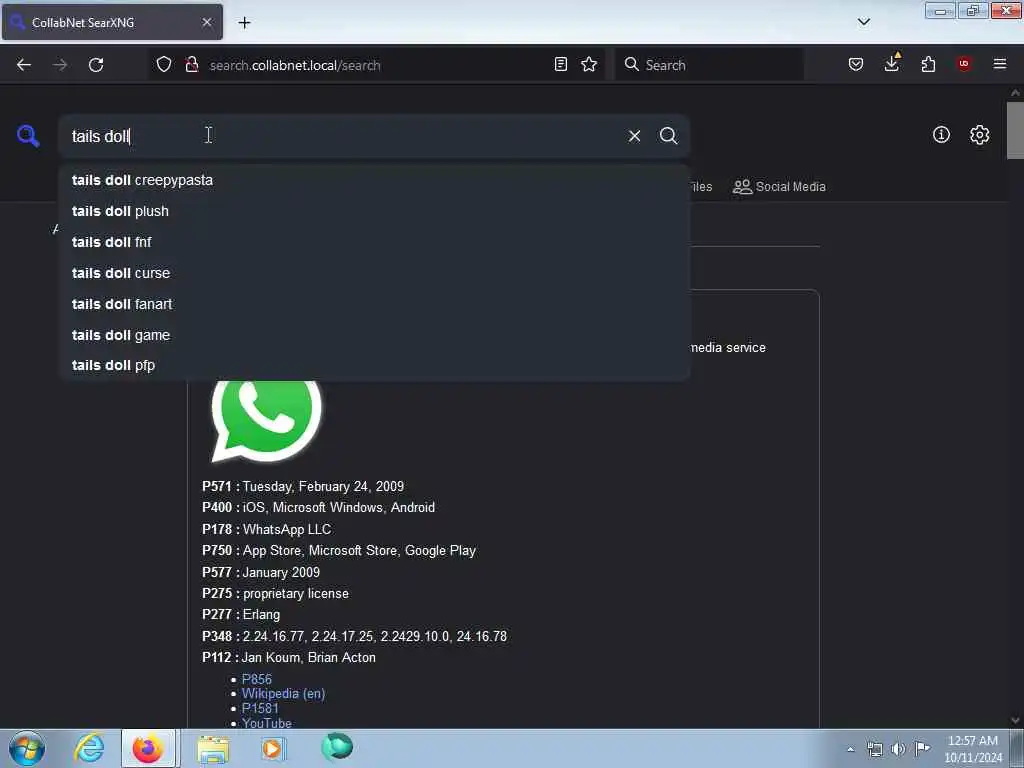Open the Downloads panel
1024x768 pixels.
891,63
